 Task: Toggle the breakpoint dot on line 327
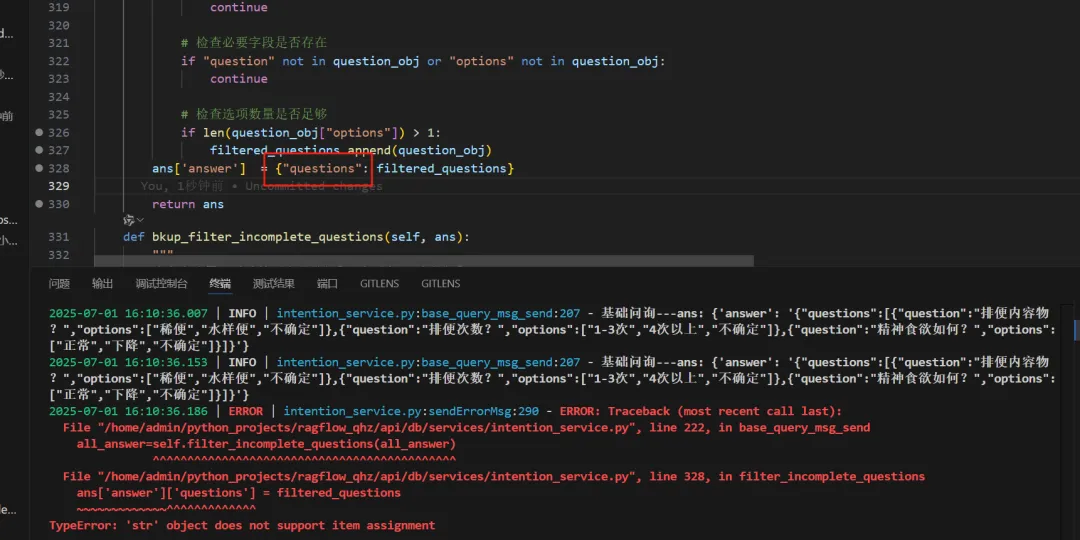(x=39, y=150)
